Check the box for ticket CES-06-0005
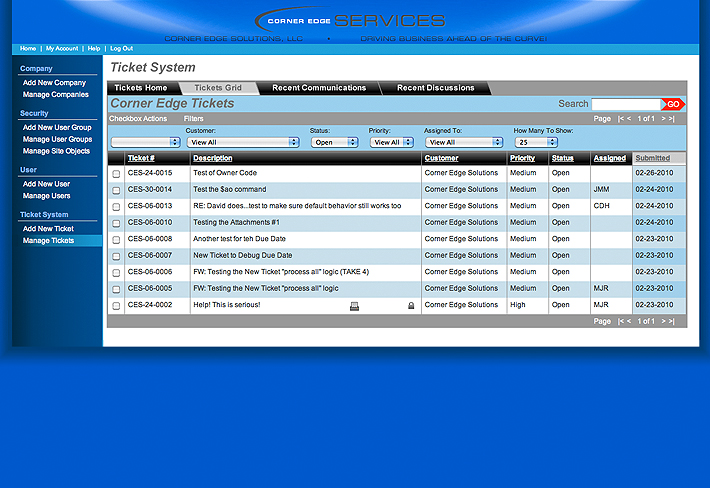The image size is (710, 488). [x=116, y=289]
